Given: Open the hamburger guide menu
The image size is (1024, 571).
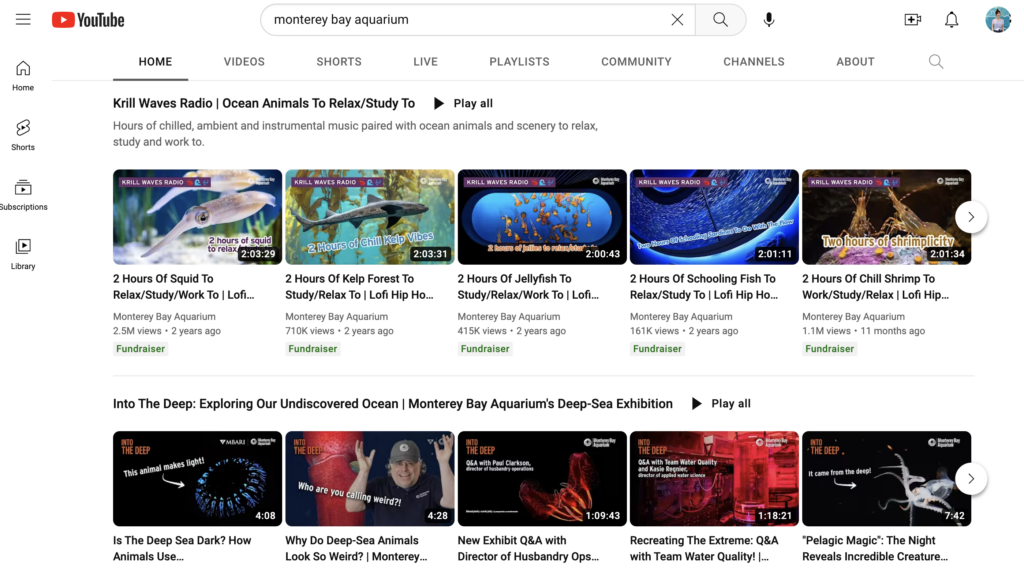Looking at the screenshot, I should [23, 20].
